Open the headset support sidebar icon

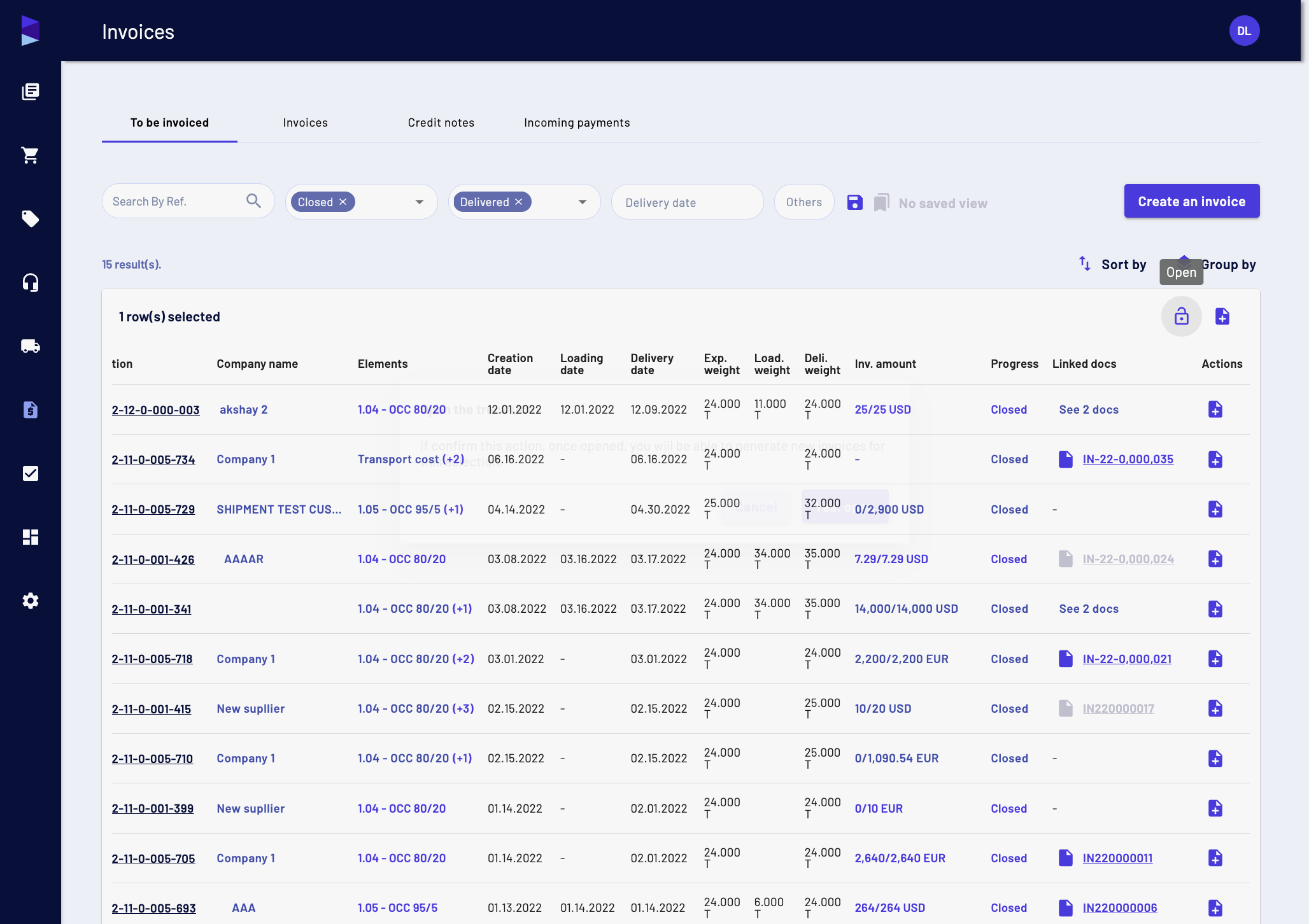click(x=31, y=283)
